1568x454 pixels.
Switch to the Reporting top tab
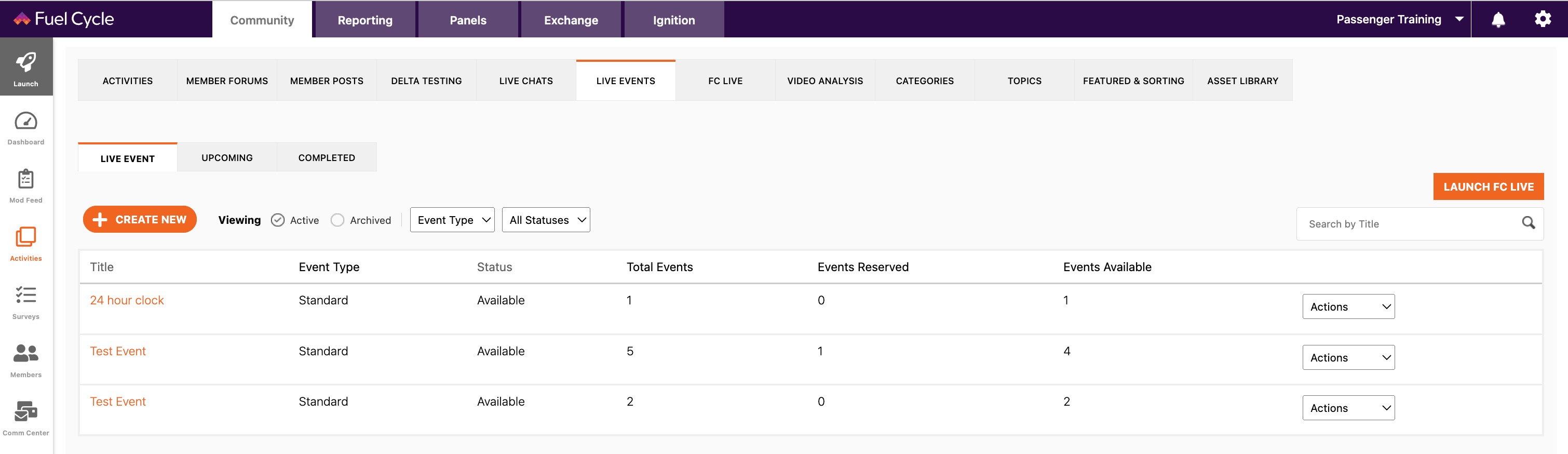pyautogui.click(x=365, y=20)
